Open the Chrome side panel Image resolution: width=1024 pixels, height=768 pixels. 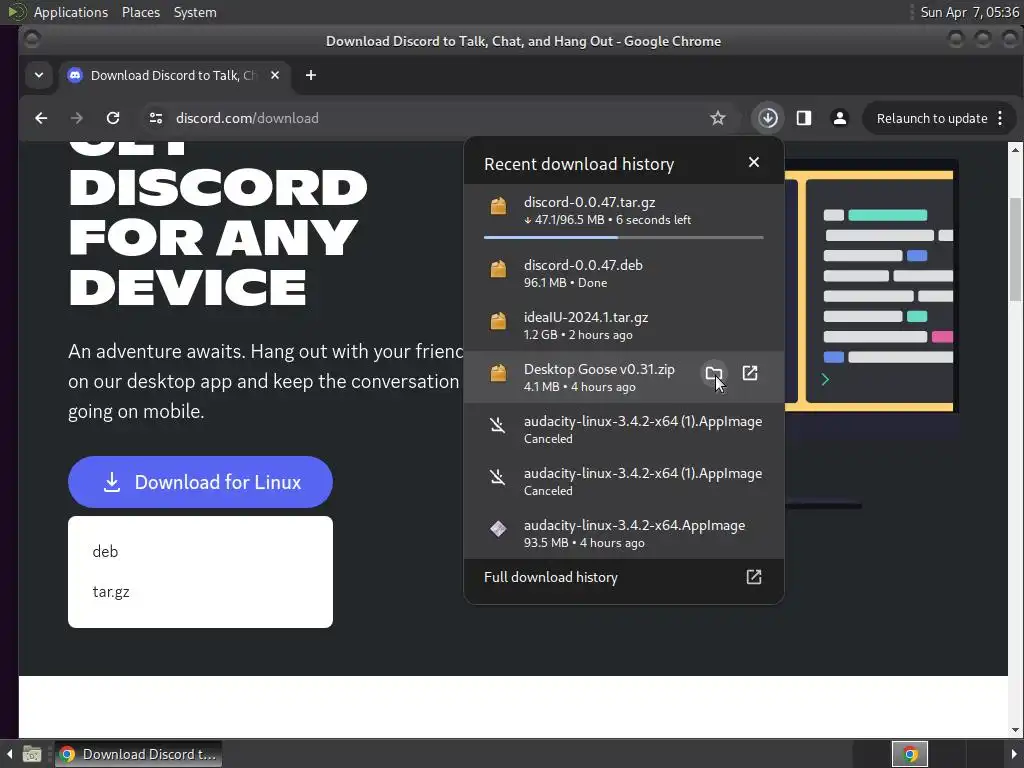(804, 118)
